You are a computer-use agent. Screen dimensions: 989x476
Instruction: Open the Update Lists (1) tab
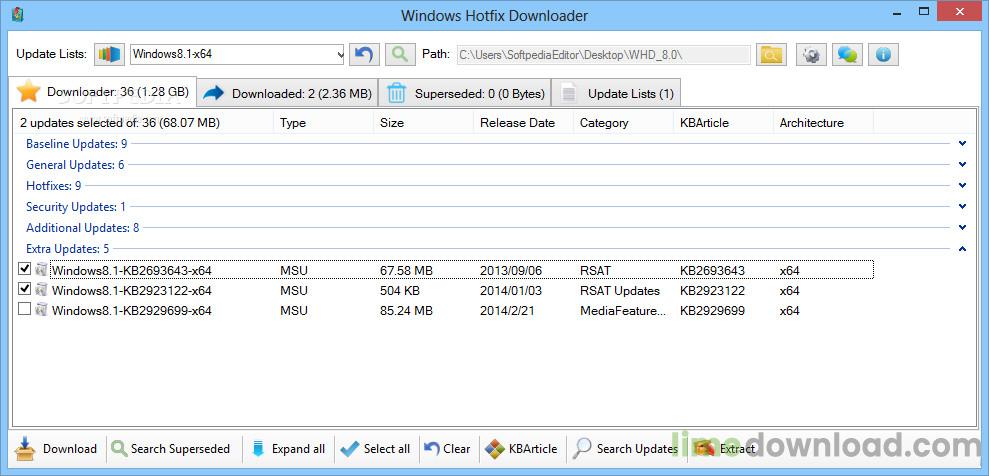click(x=617, y=93)
